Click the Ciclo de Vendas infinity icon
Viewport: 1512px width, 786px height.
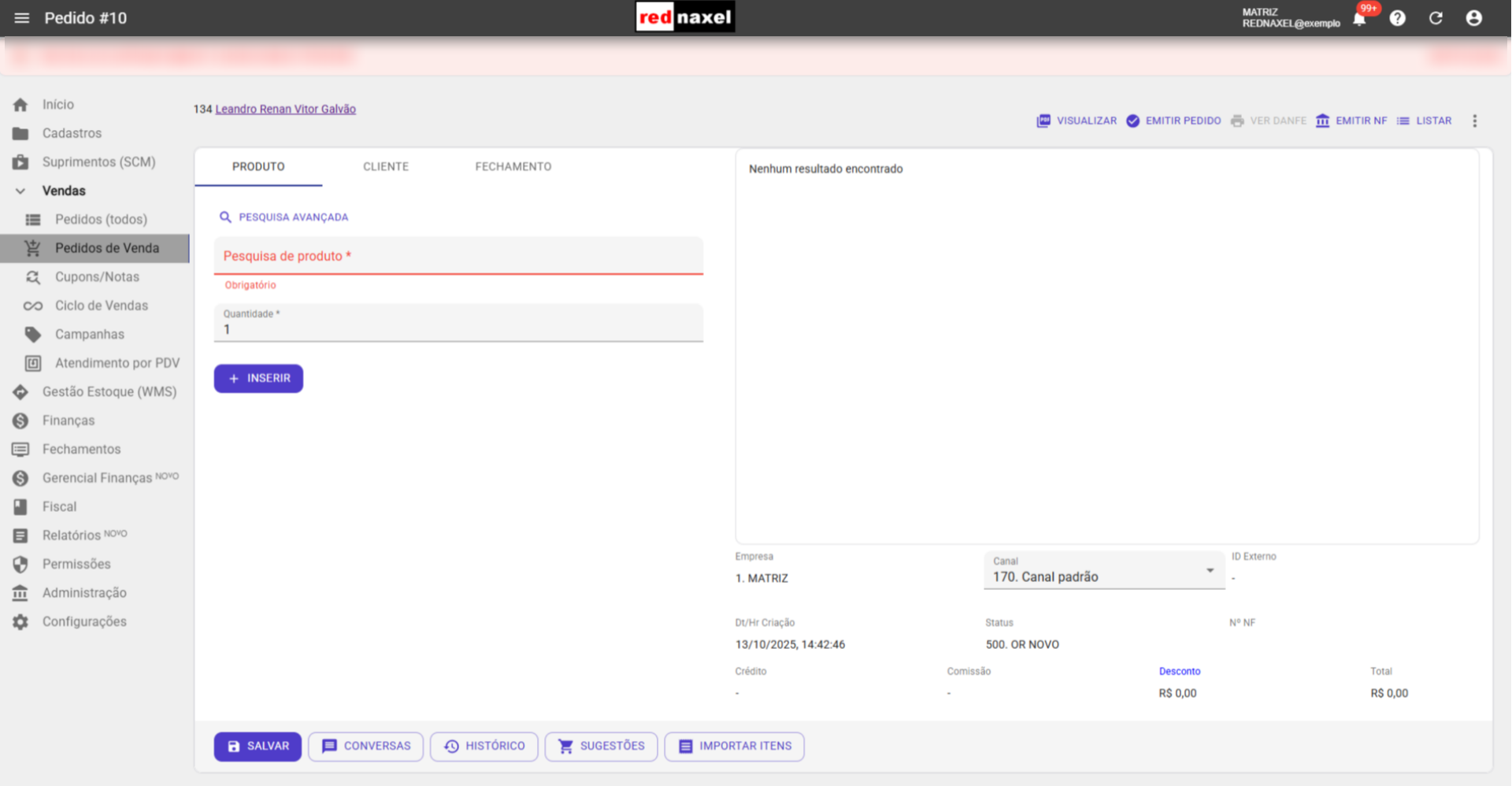[33, 306]
